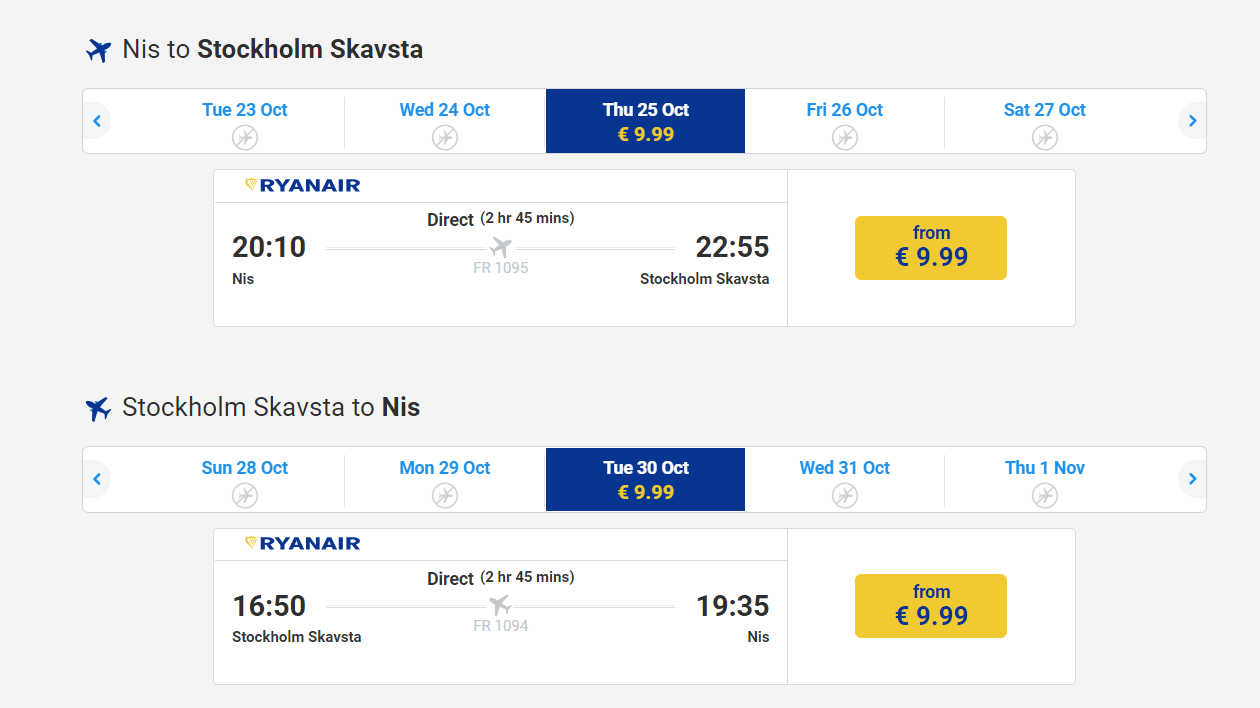
Task: Click the plane icon beside Nis to Stockholm Skavsta
Action: click(x=98, y=50)
